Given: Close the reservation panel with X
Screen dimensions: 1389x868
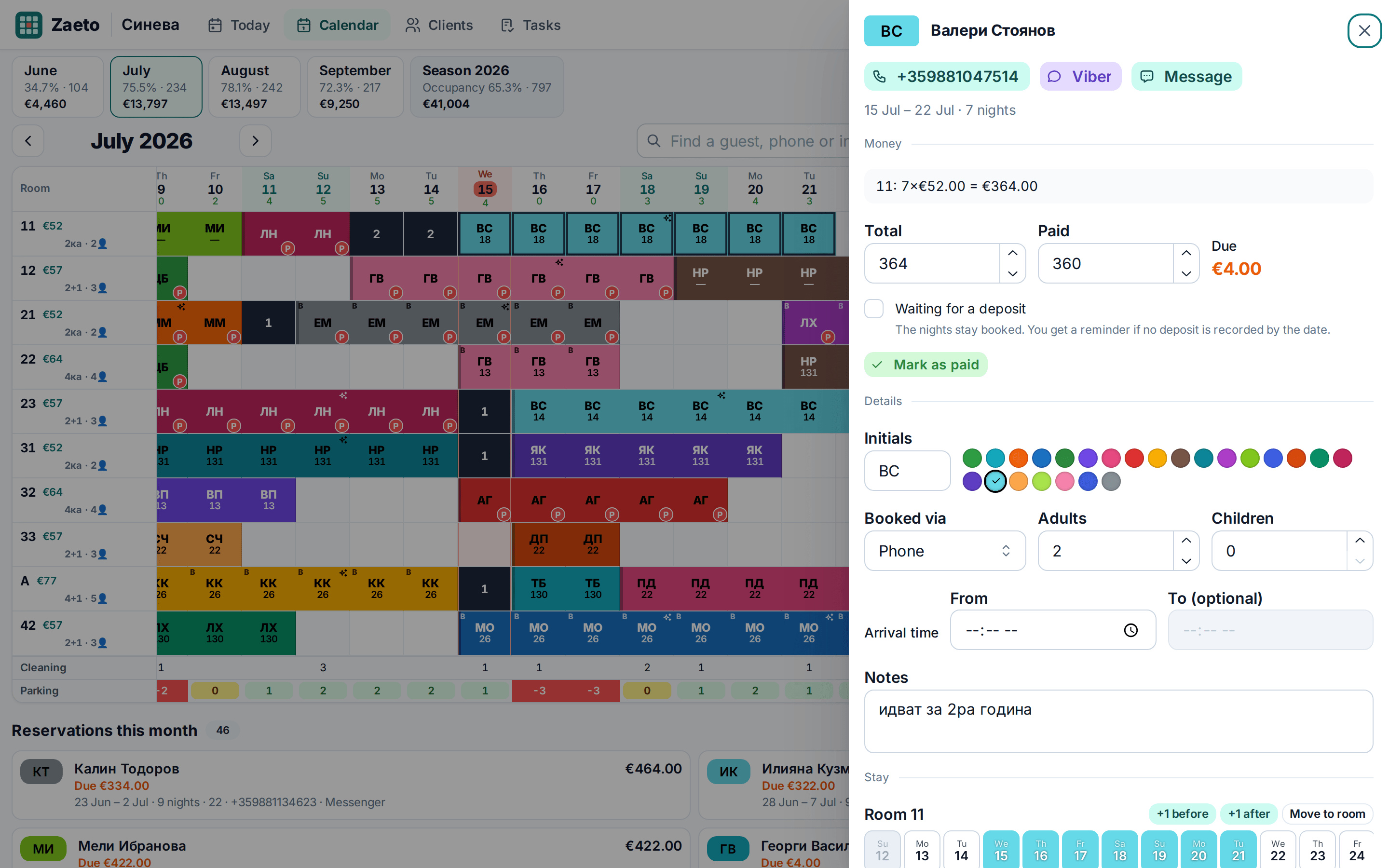Looking at the screenshot, I should point(1364,30).
